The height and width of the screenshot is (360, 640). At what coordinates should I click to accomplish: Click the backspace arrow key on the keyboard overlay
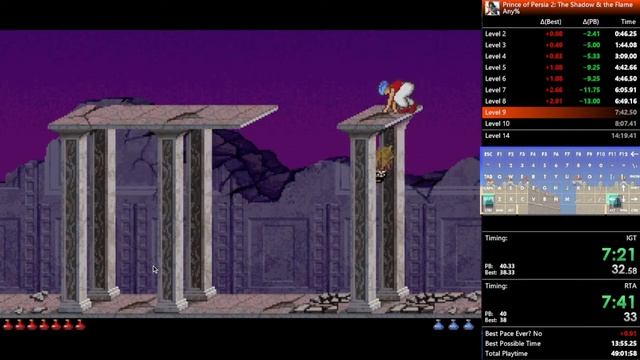pos(634,154)
